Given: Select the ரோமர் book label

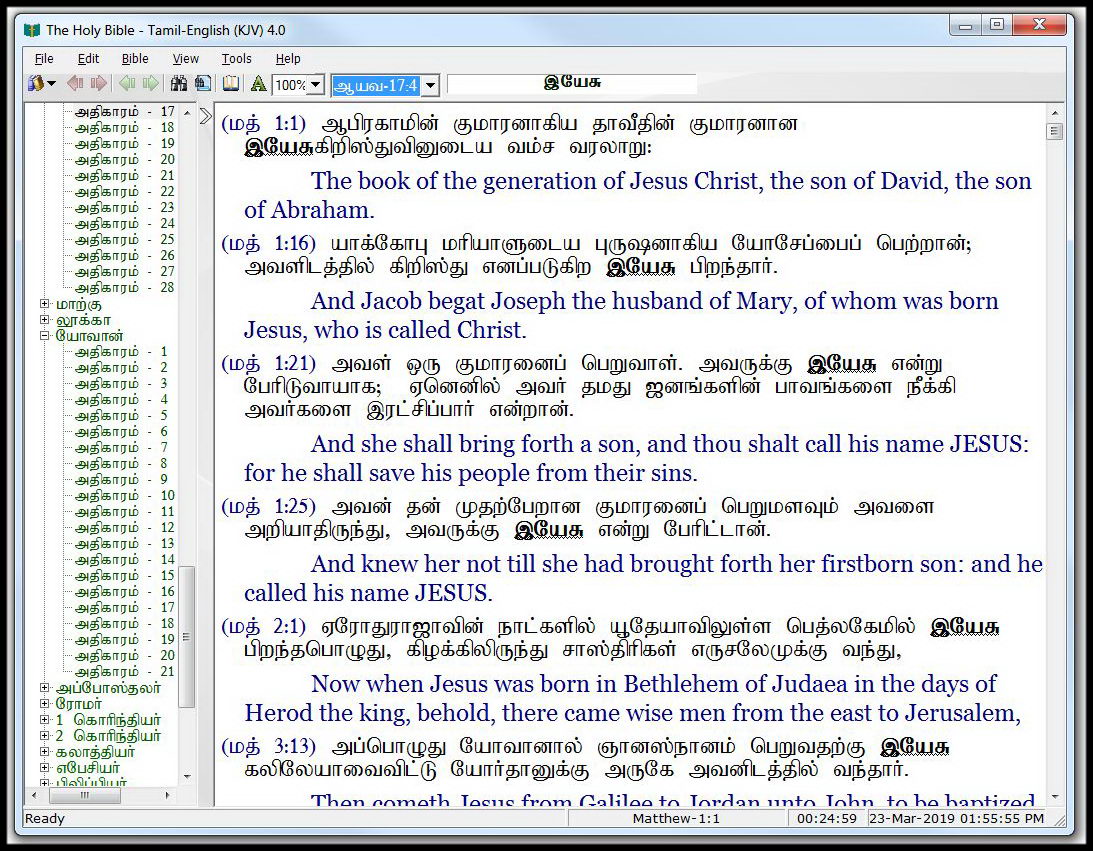Looking at the screenshot, I should 79,704.
